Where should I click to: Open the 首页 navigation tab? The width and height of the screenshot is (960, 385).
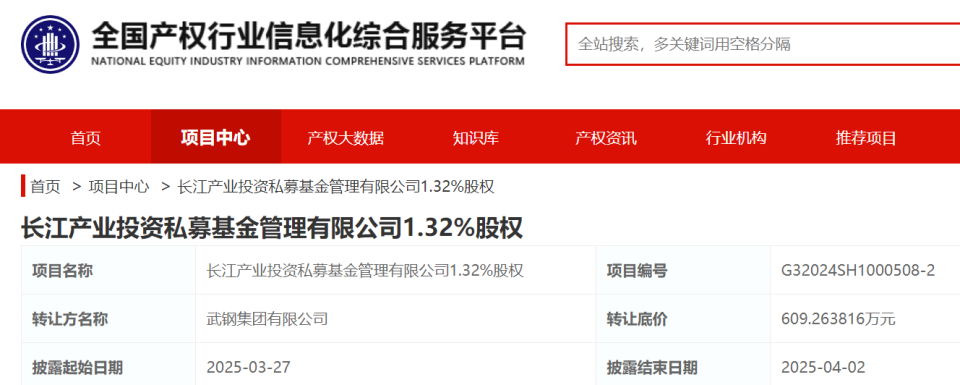[86, 138]
